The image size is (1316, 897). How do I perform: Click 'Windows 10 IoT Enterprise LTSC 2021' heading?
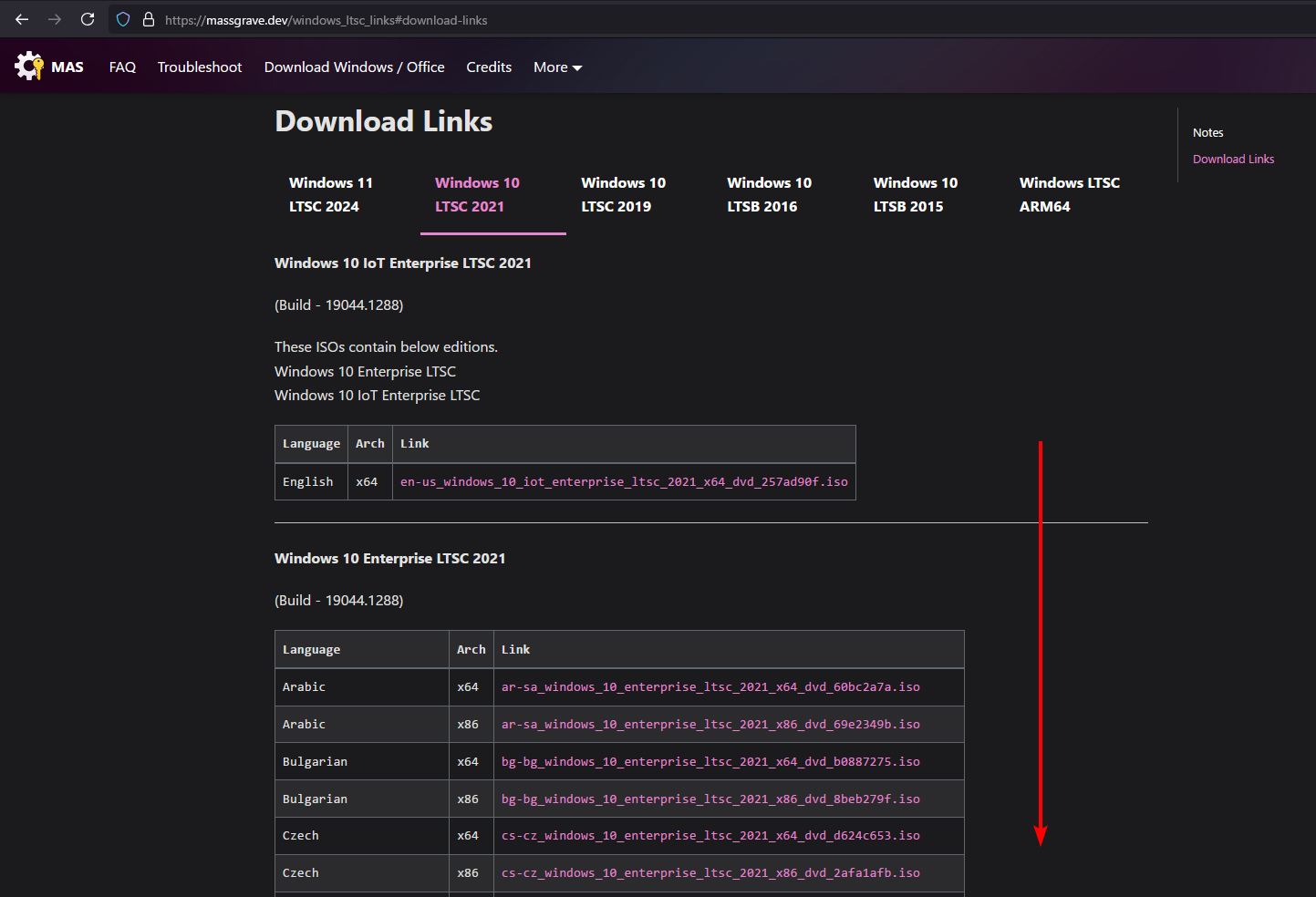click(x=402, y=263)
